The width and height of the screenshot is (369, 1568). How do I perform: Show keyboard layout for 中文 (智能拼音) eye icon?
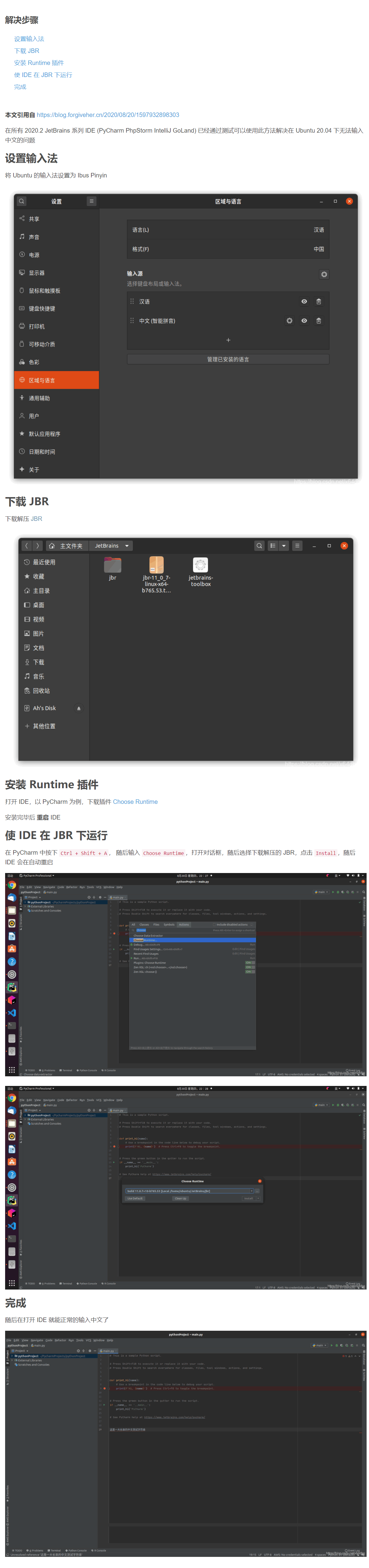[x=304, y=321]
